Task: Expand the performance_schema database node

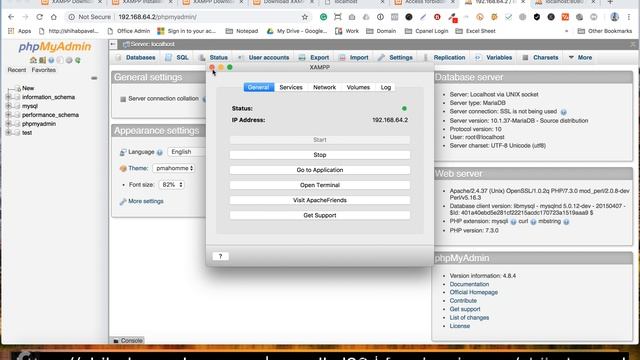Action: [x=8, y=115]
